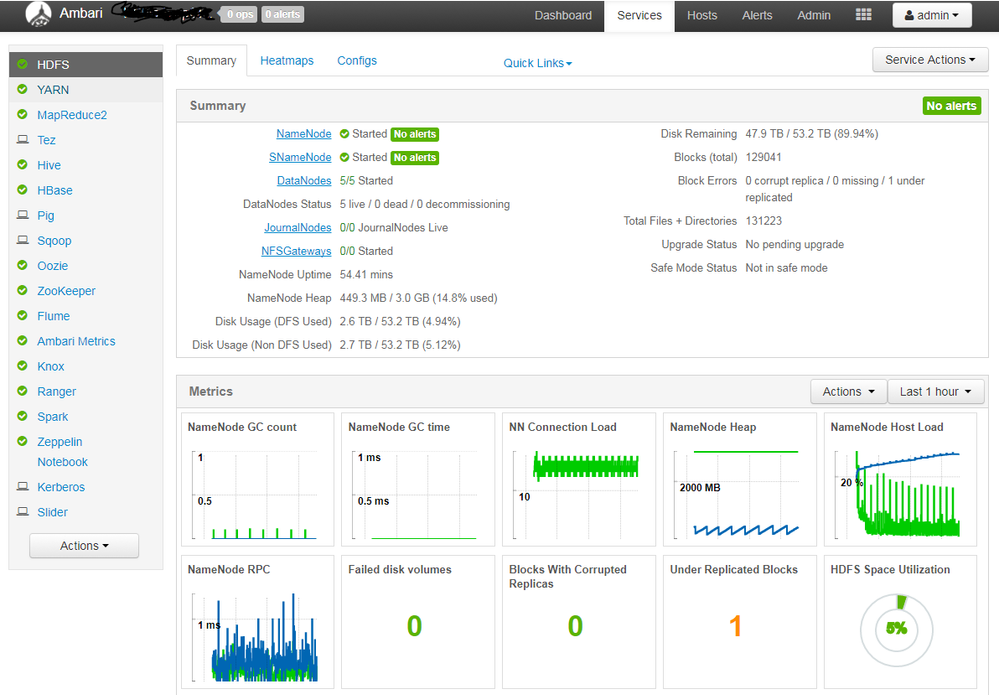The height and width of the screenshot is (695, 999).
Task: Click the green status icon next to Spark
Action: click(22, 416)
